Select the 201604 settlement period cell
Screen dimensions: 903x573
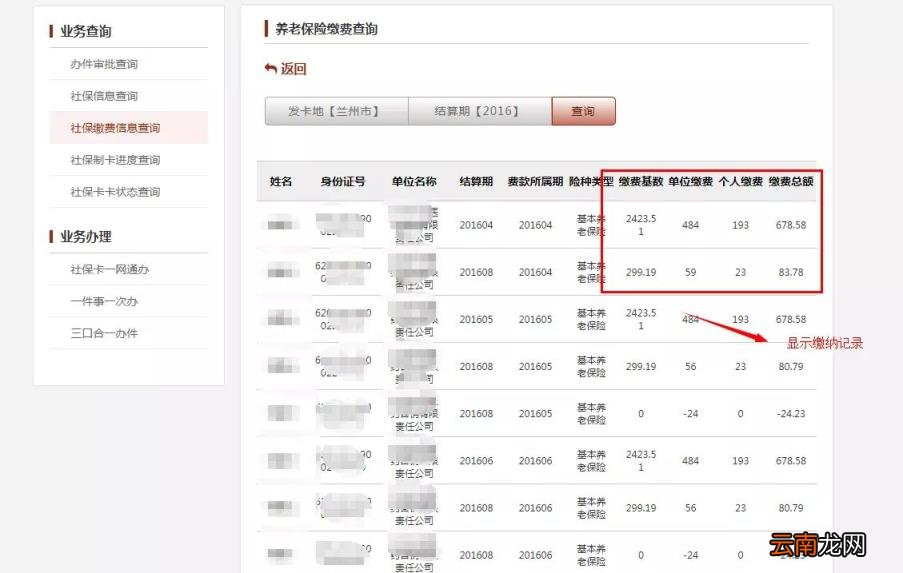point(476,225)
